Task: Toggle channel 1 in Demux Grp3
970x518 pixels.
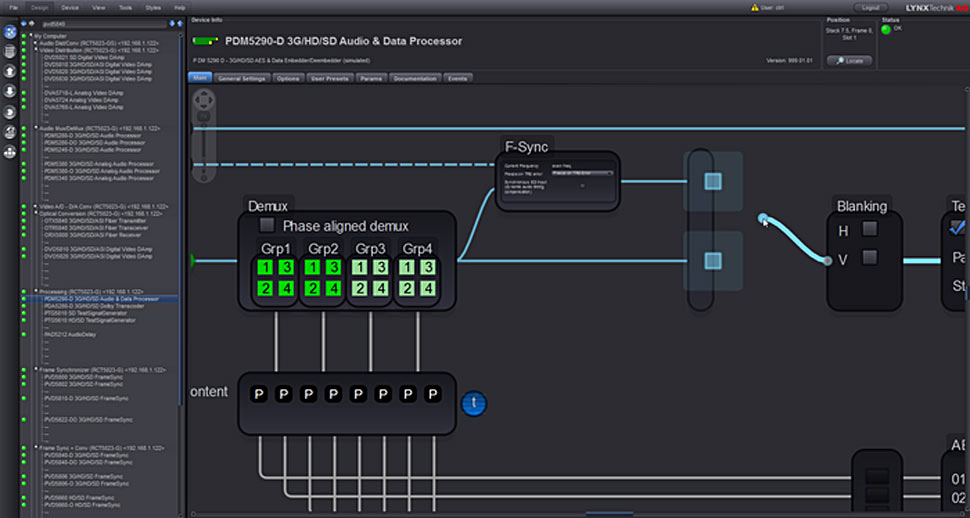Action: pos(359,267)
